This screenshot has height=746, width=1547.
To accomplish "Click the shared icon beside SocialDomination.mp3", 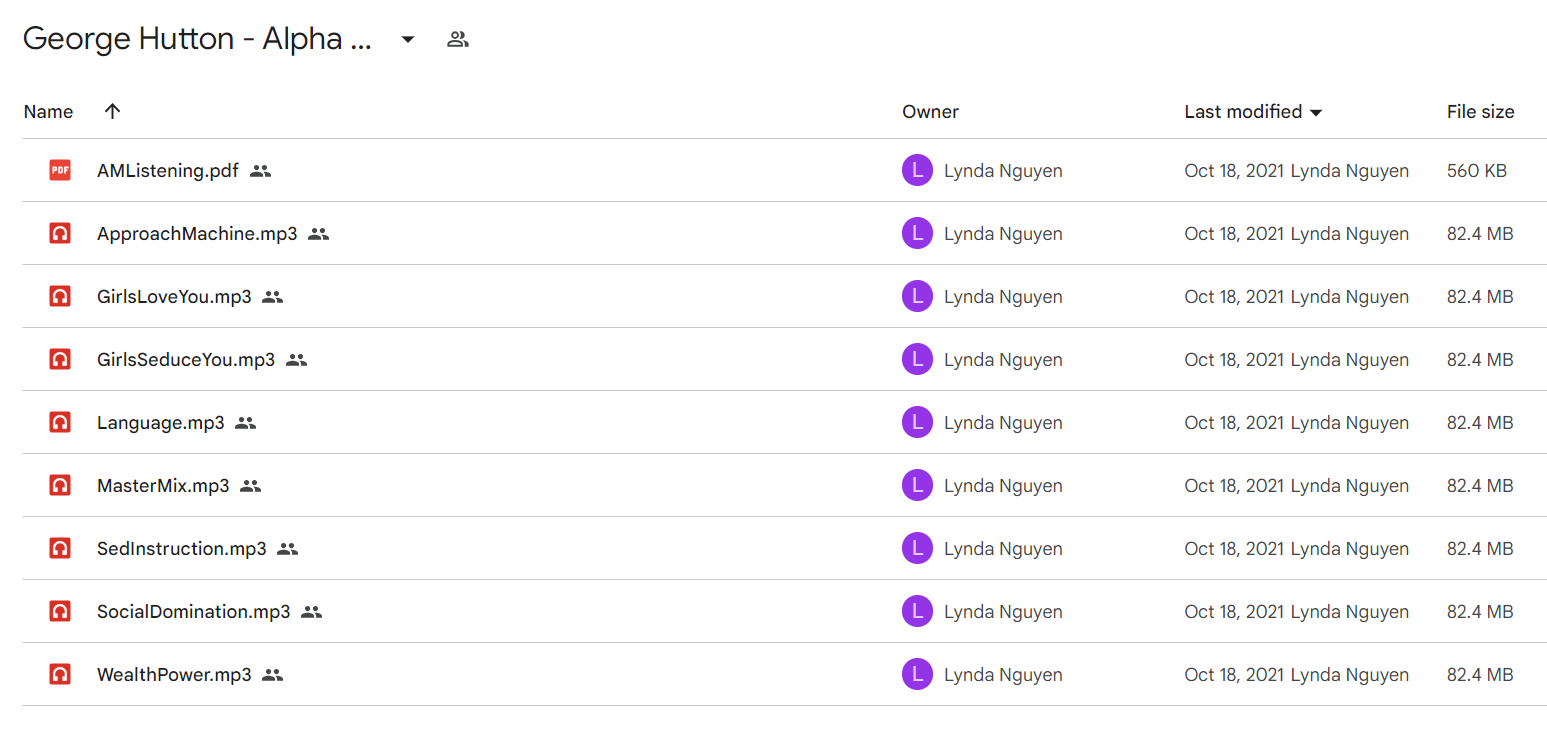I will click(312, 612).
